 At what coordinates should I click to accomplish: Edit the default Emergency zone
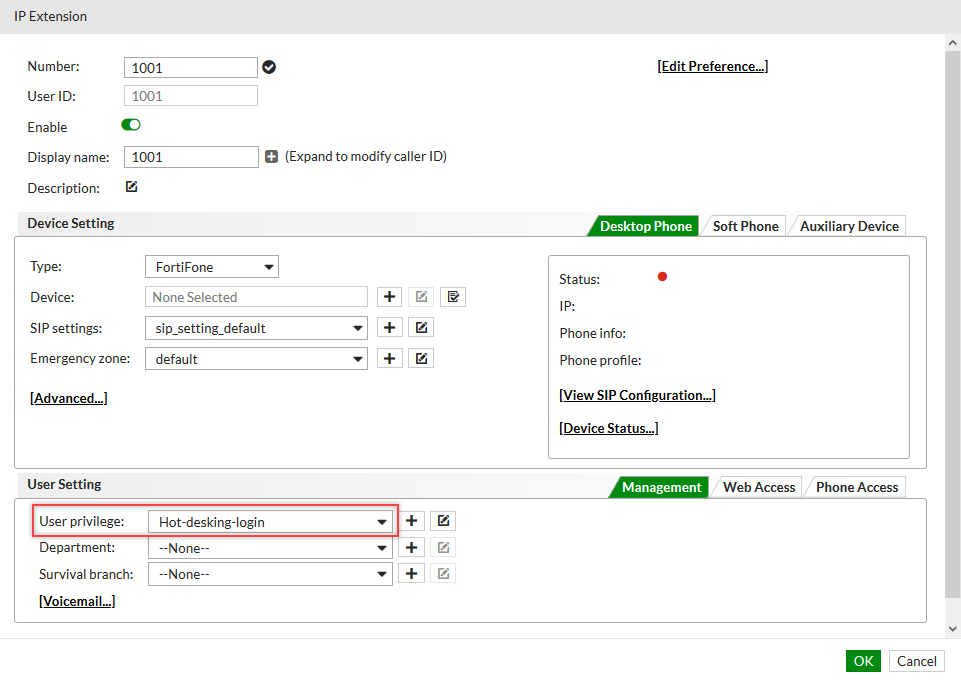tap(421, 359)
